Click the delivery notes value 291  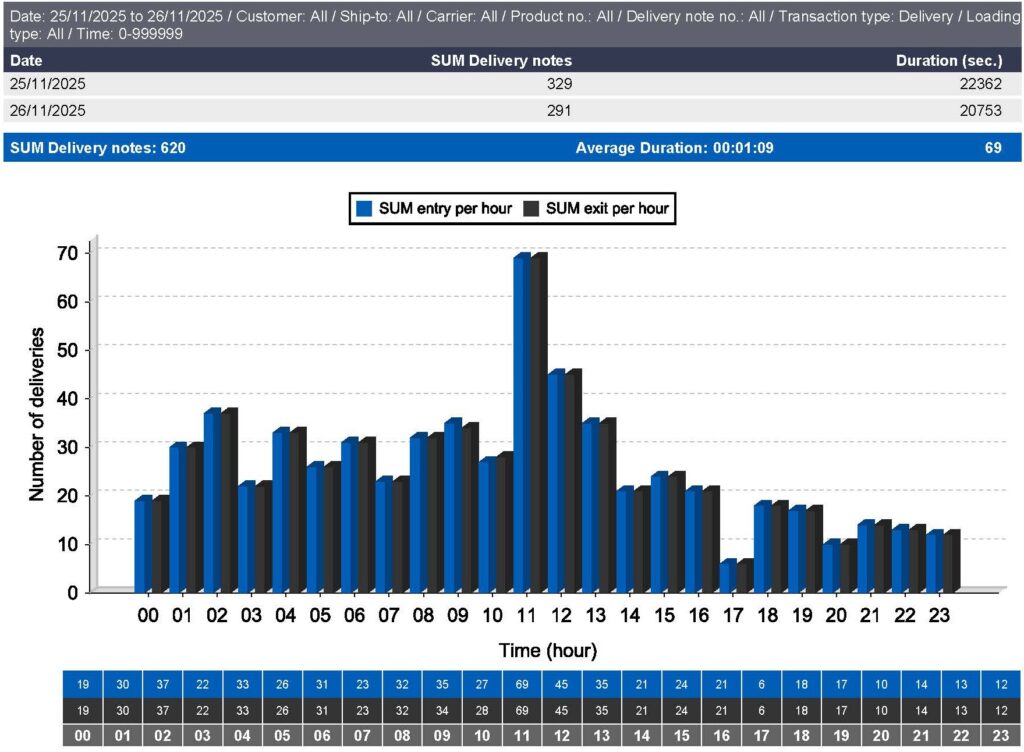tap(559, 110)
